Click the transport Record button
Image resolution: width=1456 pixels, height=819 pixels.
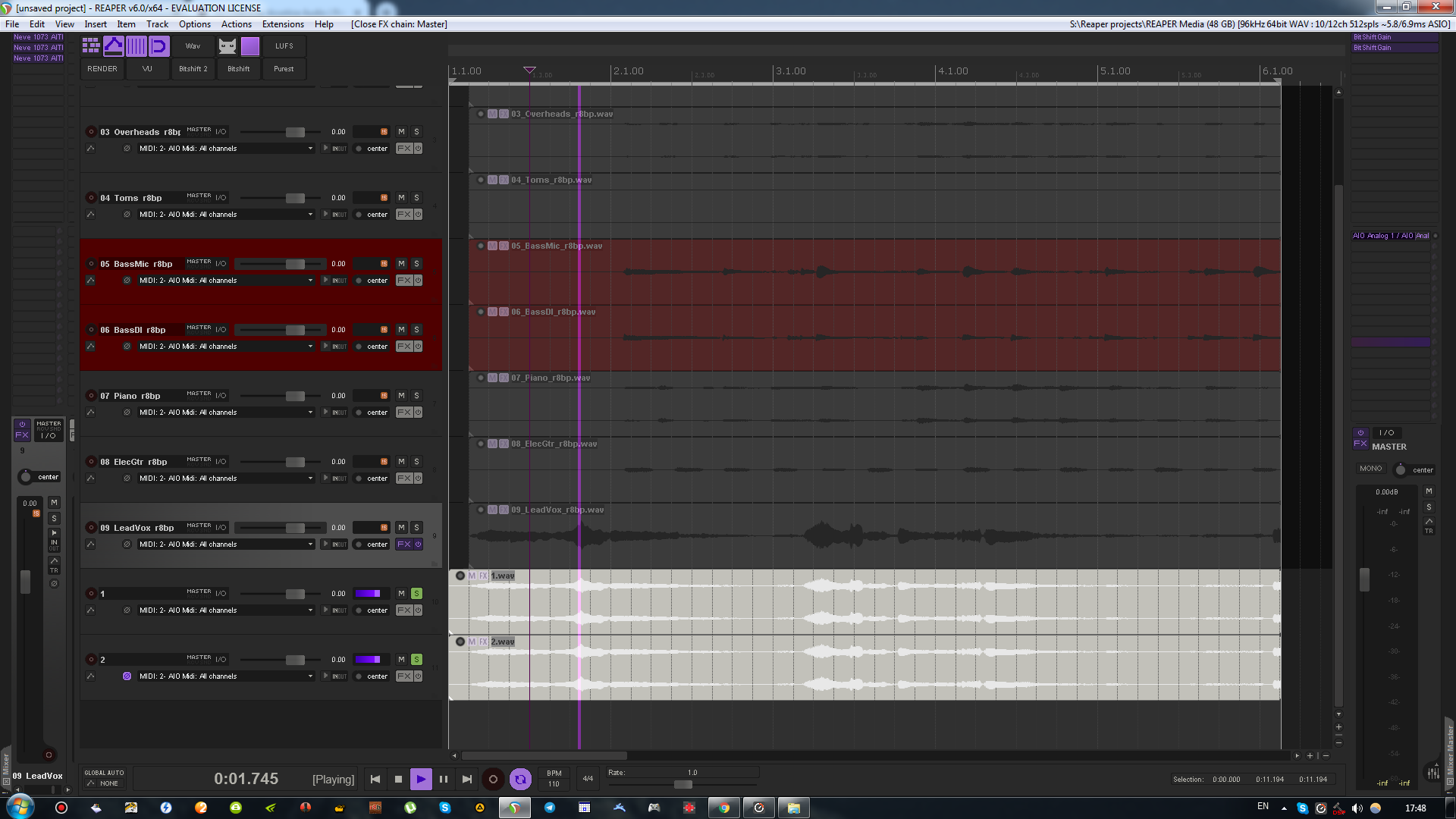point(493,779)
